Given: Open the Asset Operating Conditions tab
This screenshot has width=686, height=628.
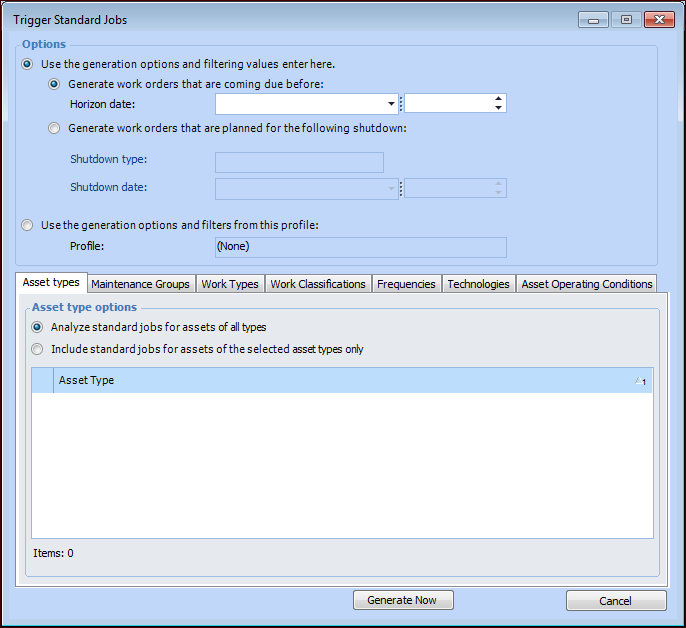Looking at the screenshot, I should point(587,284).
